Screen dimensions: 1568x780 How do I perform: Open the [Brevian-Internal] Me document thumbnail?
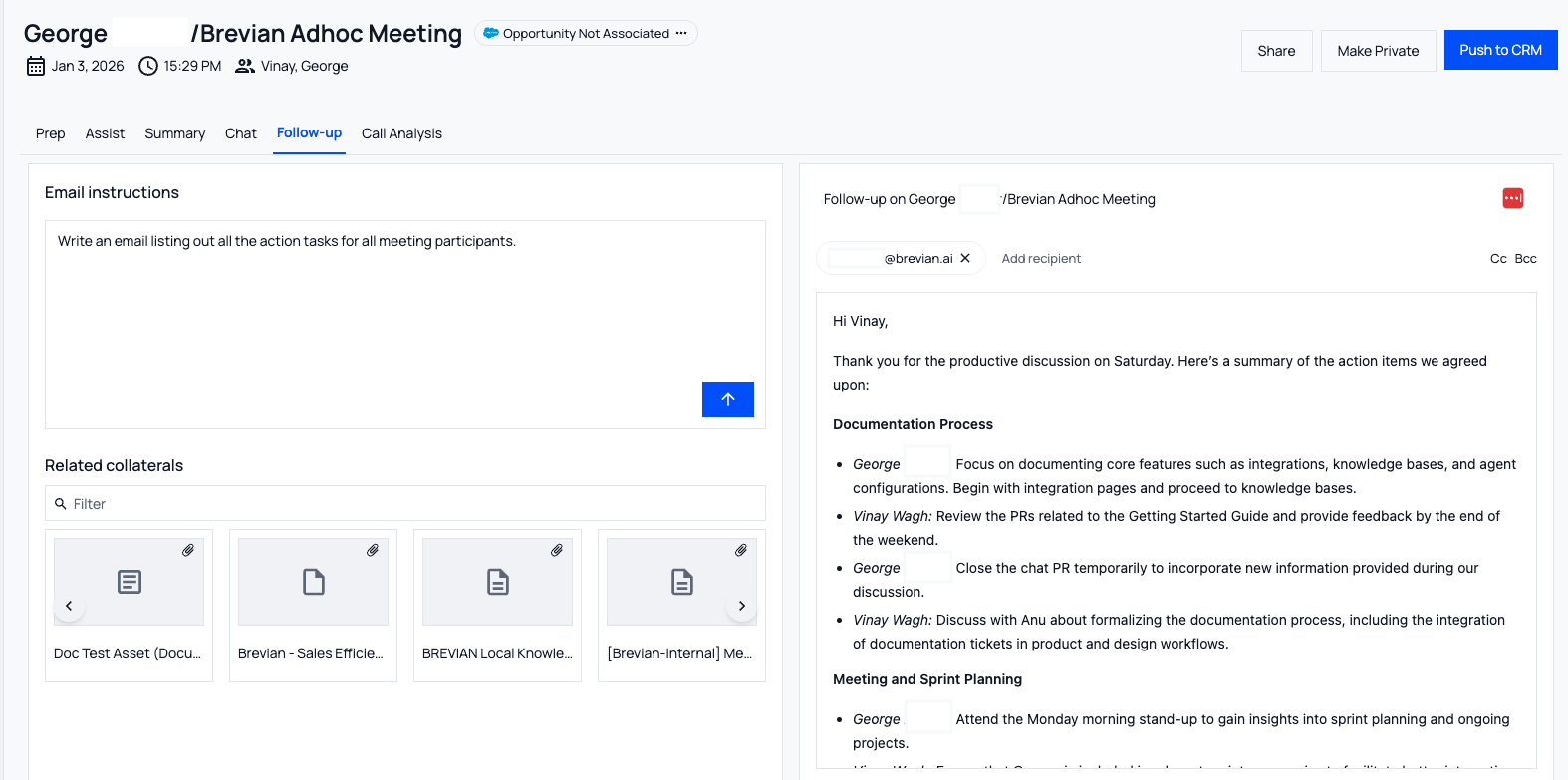681,582
